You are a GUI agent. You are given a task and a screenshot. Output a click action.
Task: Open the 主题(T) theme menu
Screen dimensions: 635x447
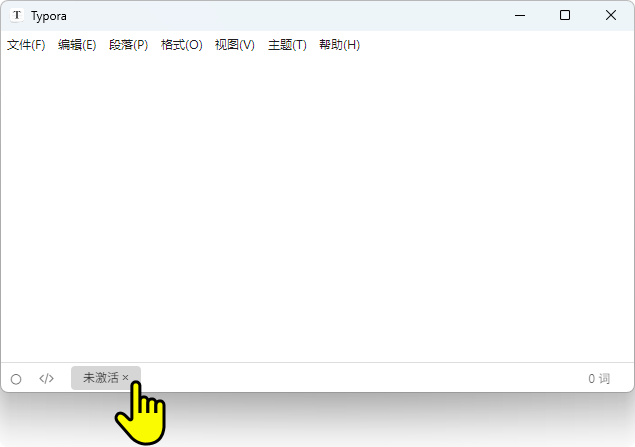pos(287,45)
